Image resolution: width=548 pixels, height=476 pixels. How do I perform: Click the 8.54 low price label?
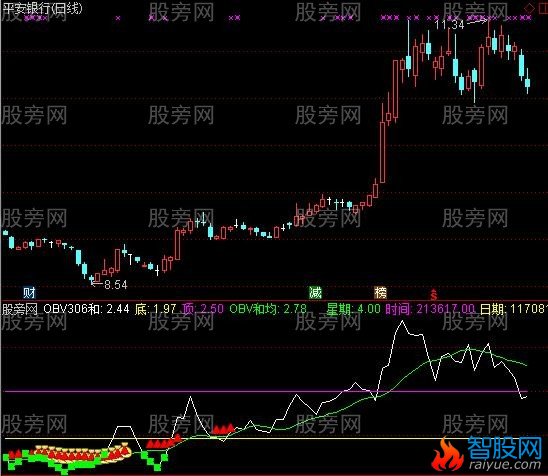click(x=116, y=284)
